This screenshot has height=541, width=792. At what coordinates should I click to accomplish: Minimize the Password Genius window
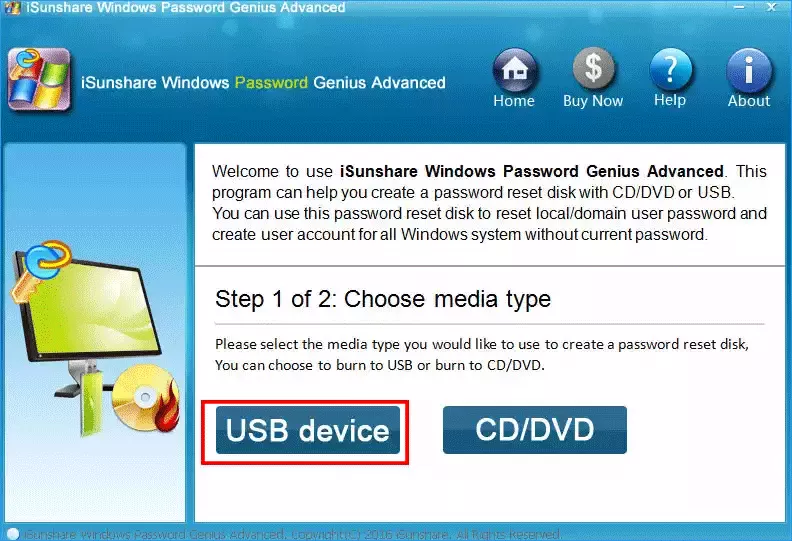pyautogui.click(x=739, y=7)
